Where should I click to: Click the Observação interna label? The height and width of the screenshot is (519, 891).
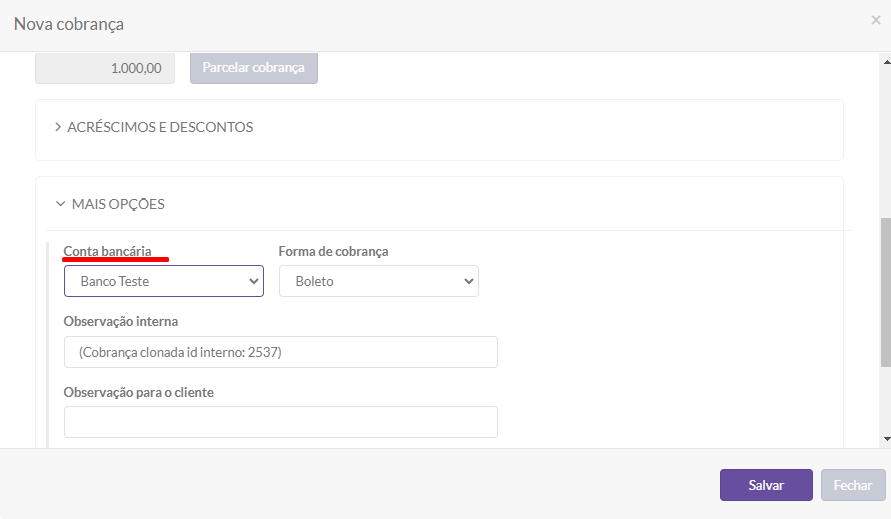[120, 321]
